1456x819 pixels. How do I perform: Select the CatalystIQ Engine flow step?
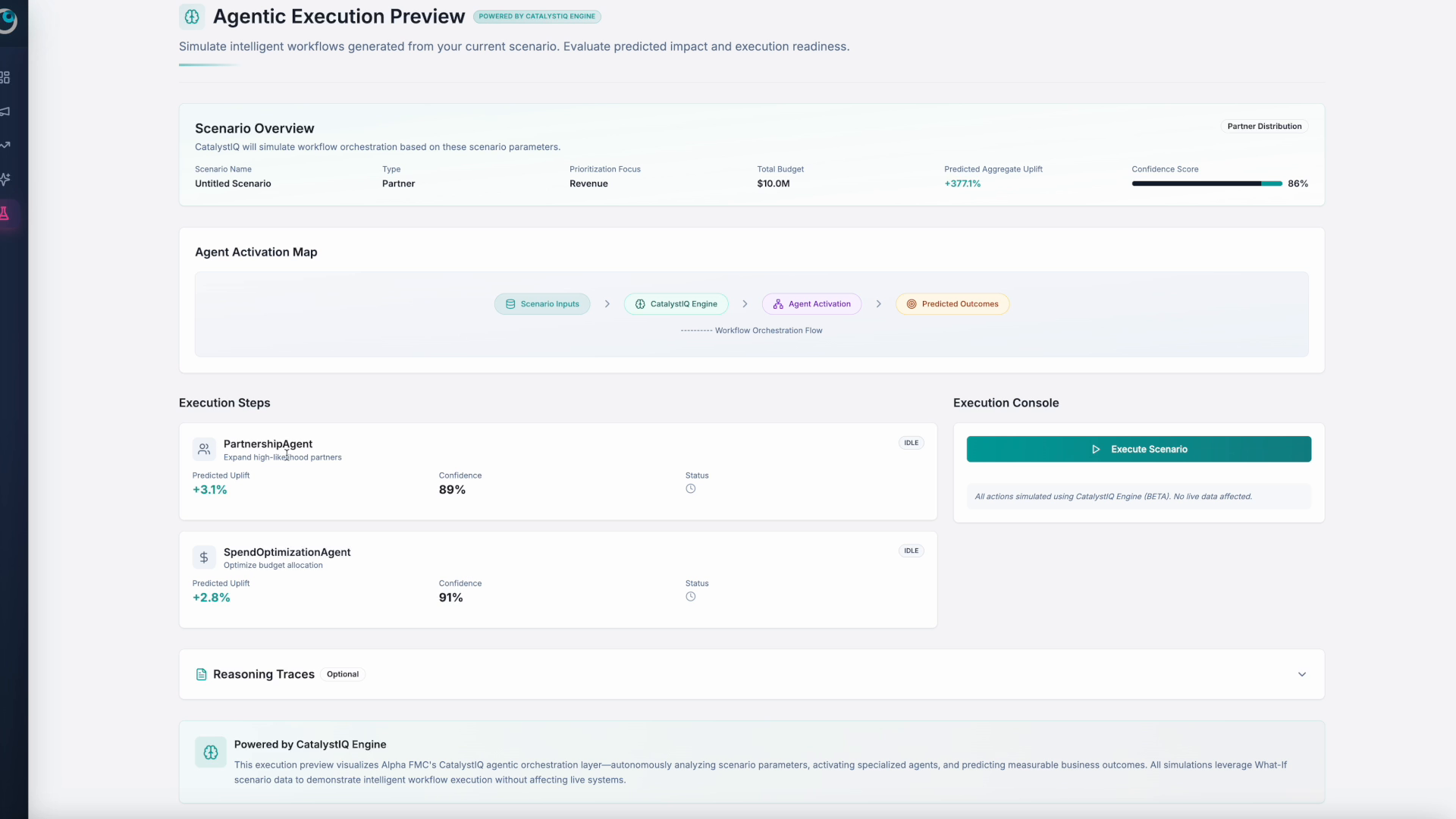(x=676, y=304)
